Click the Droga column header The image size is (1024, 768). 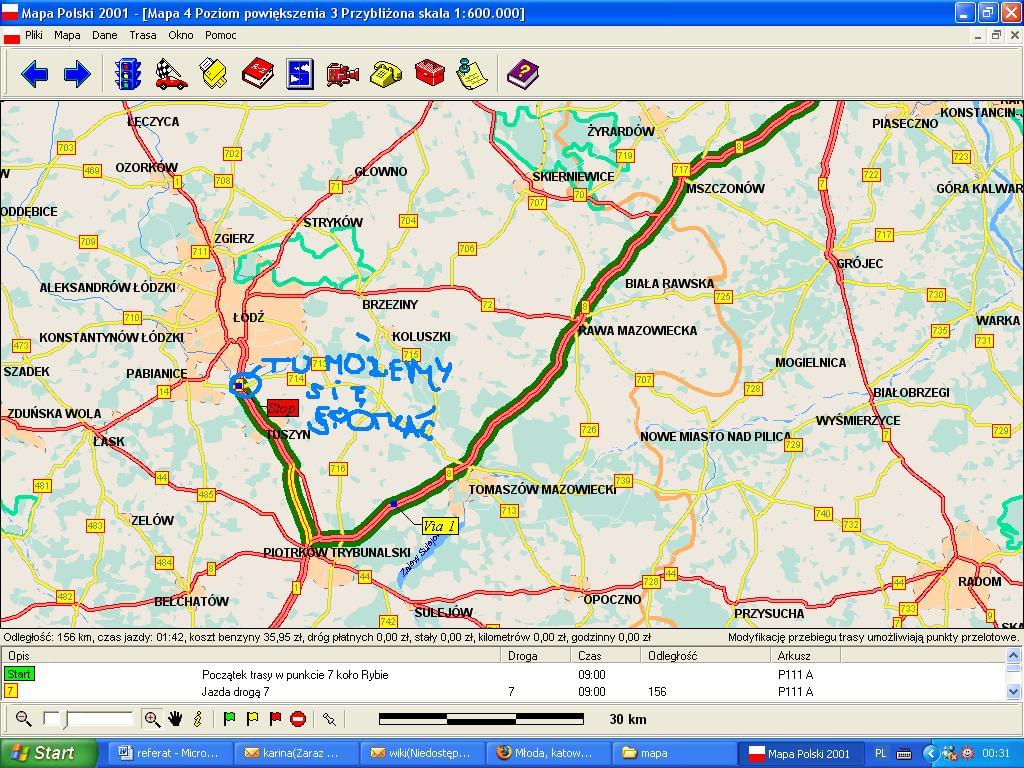(536, 656)
